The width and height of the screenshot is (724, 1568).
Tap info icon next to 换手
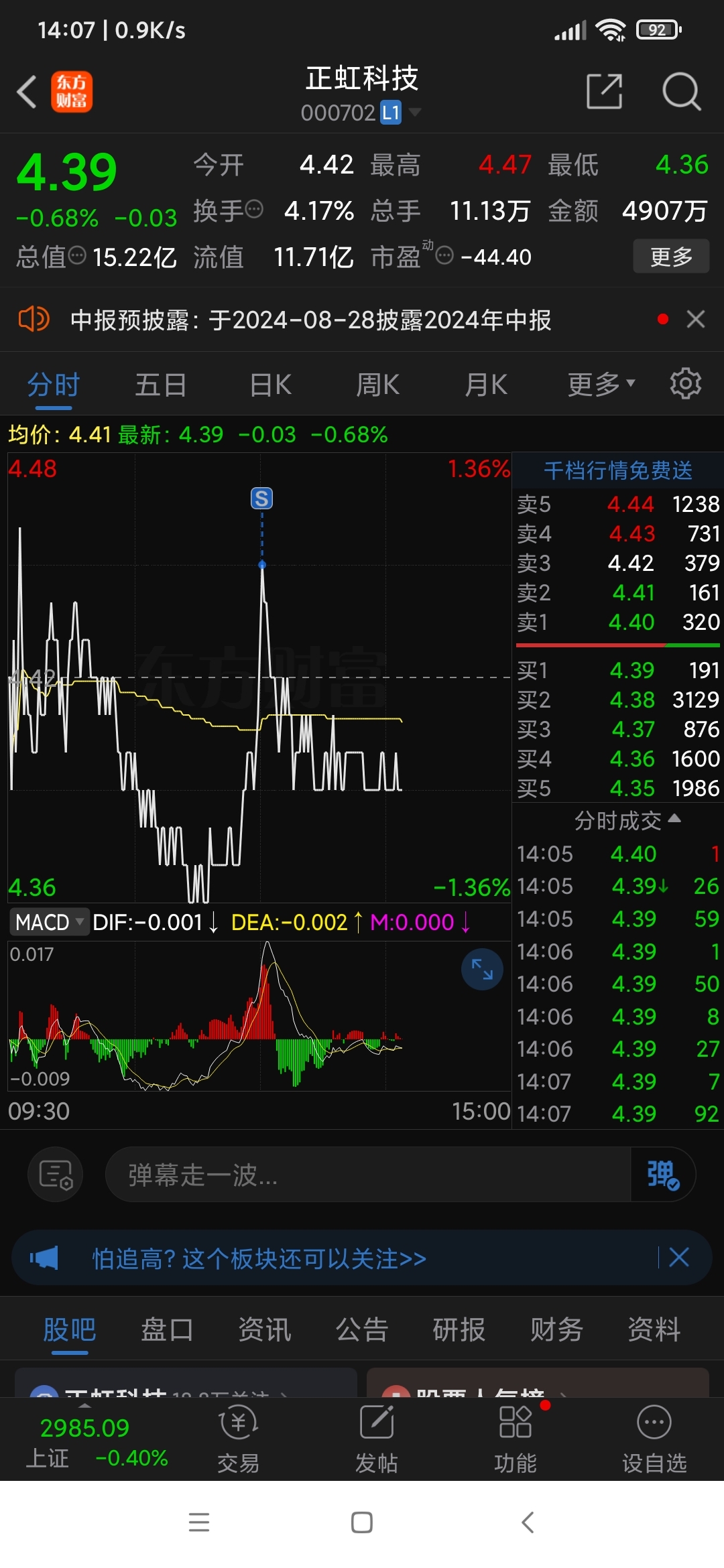coord(254,210)
